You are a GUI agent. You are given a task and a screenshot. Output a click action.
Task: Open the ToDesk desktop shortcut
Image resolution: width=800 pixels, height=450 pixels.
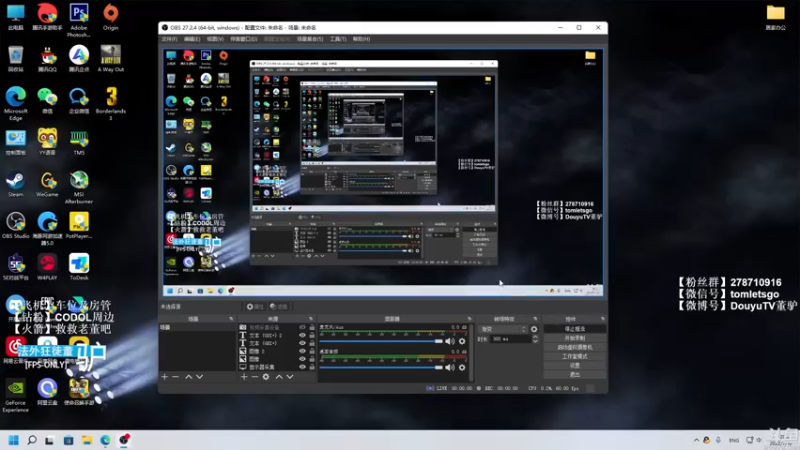pos(79,267)
